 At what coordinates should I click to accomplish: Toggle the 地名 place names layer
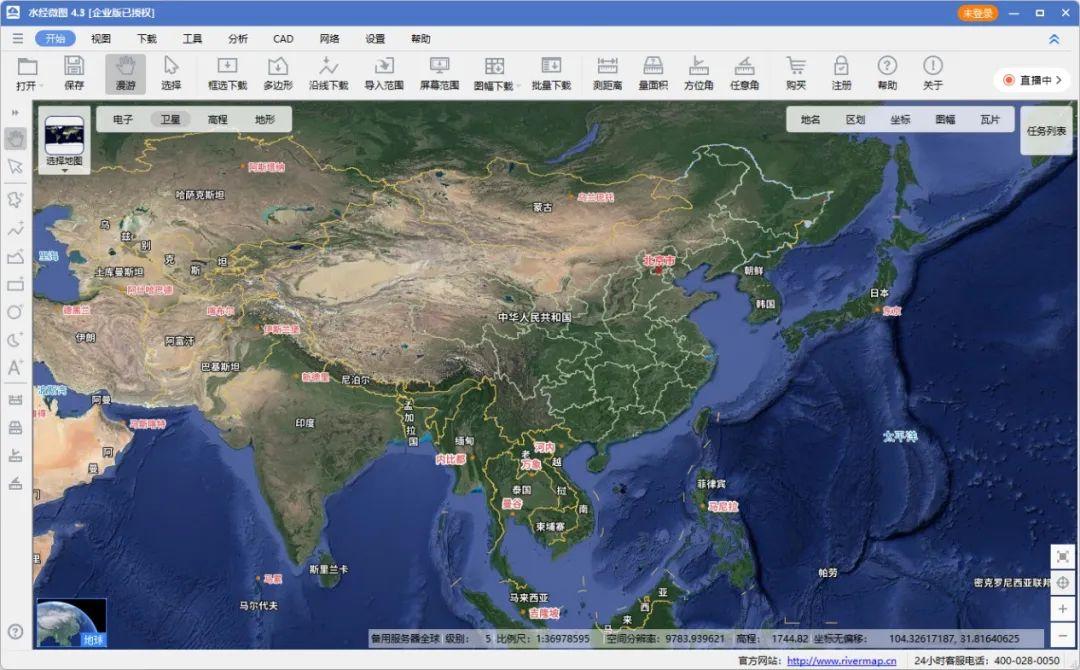click(811, 119)
